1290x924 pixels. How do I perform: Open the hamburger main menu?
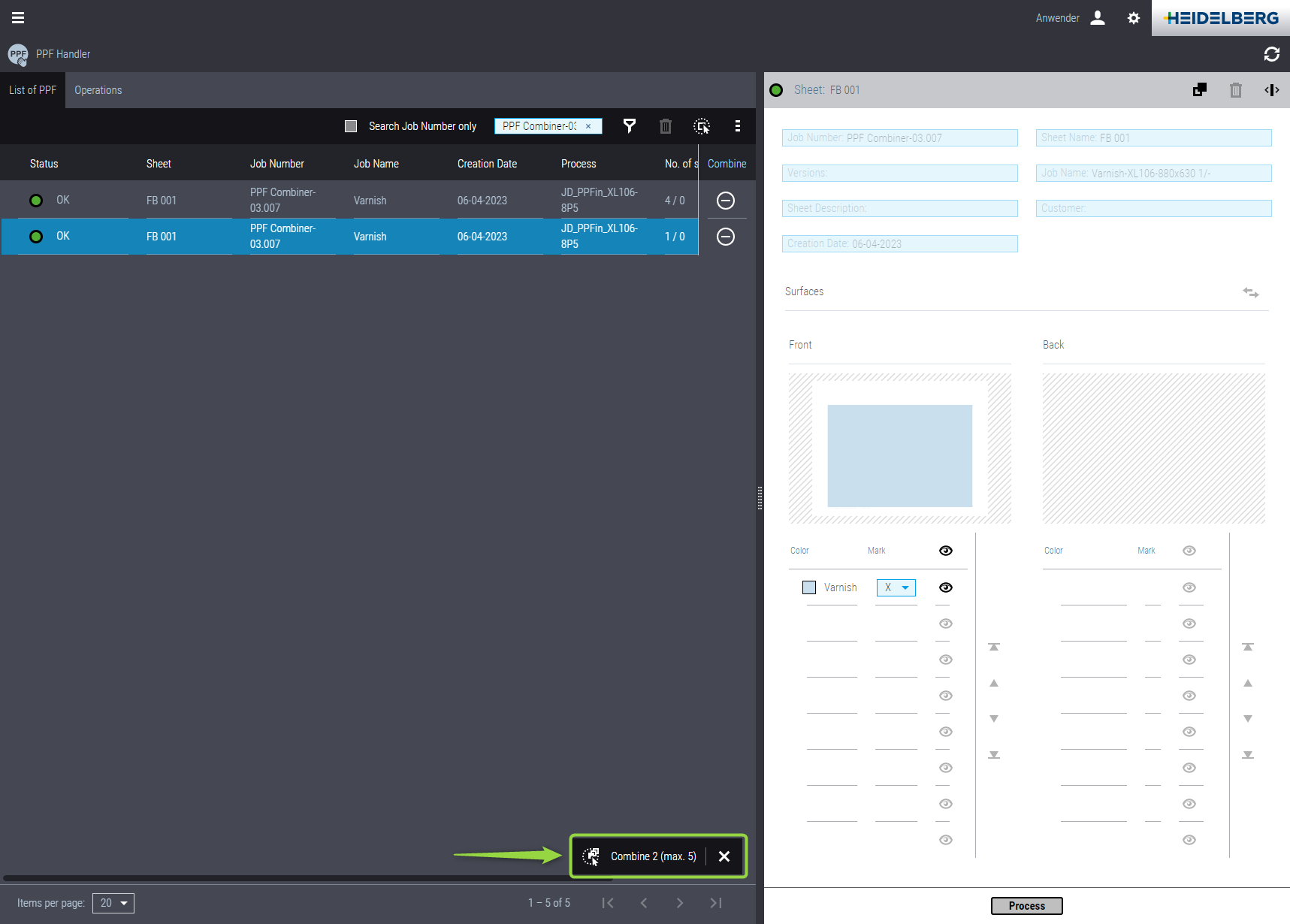click(x=18, y=18)
